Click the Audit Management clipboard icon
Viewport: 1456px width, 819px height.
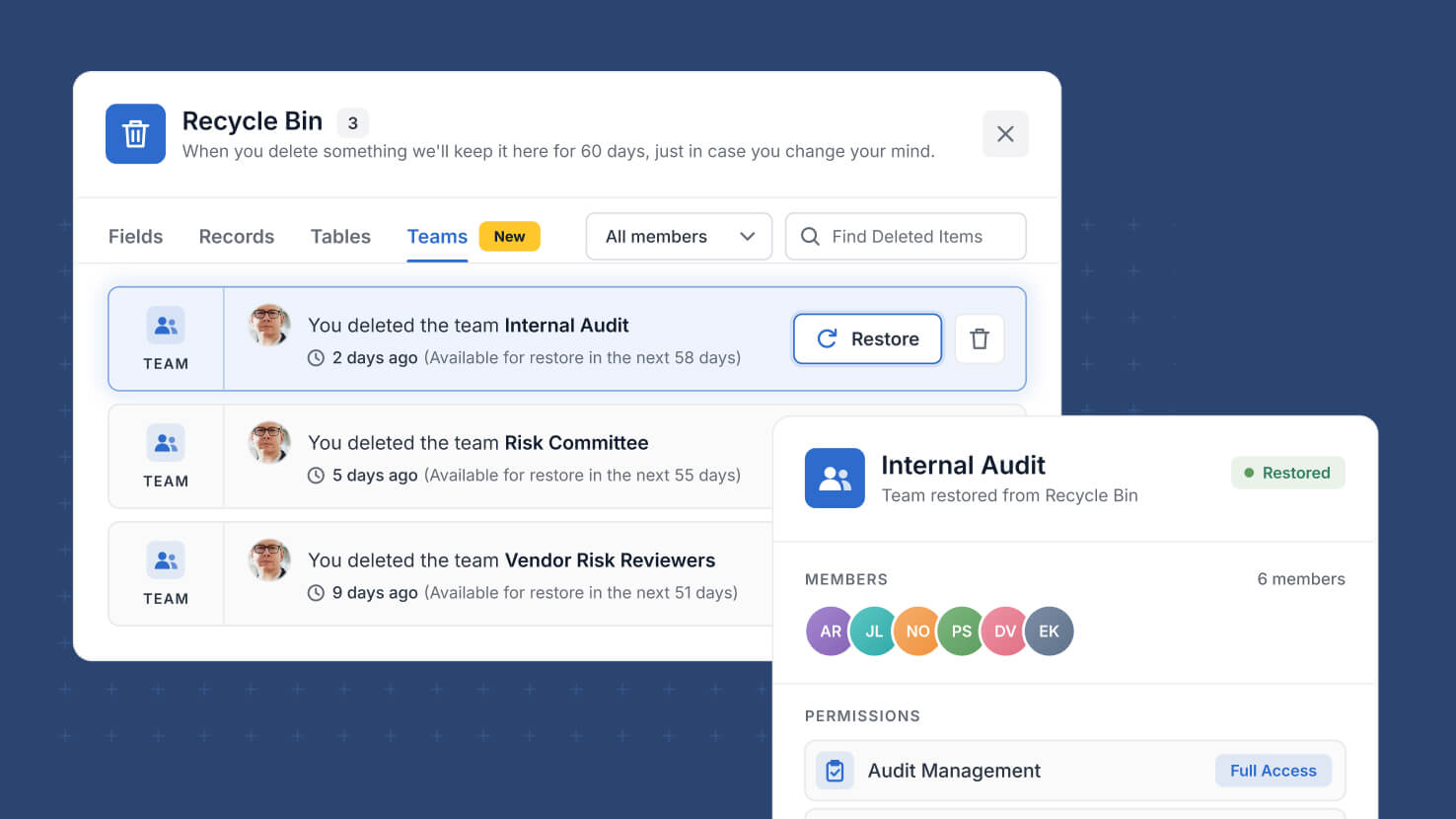pos(835,771)
